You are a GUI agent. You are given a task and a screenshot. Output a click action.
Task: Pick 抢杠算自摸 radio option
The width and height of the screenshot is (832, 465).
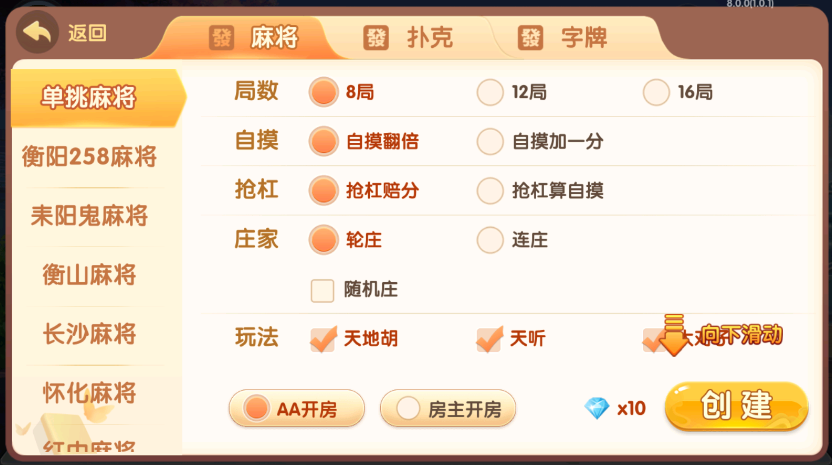point(490,190)
